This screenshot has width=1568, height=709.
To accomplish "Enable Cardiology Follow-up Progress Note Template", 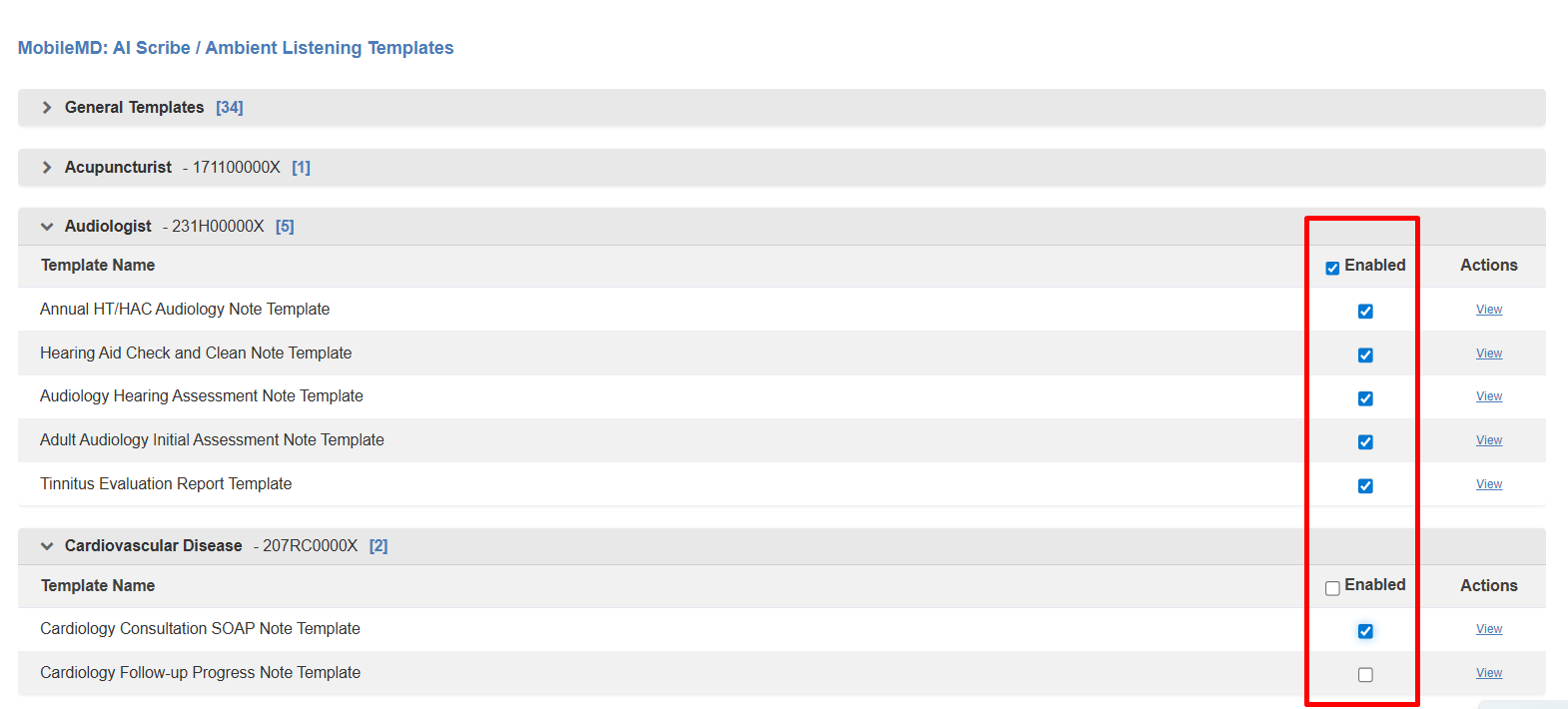I will click(1365, 675).
